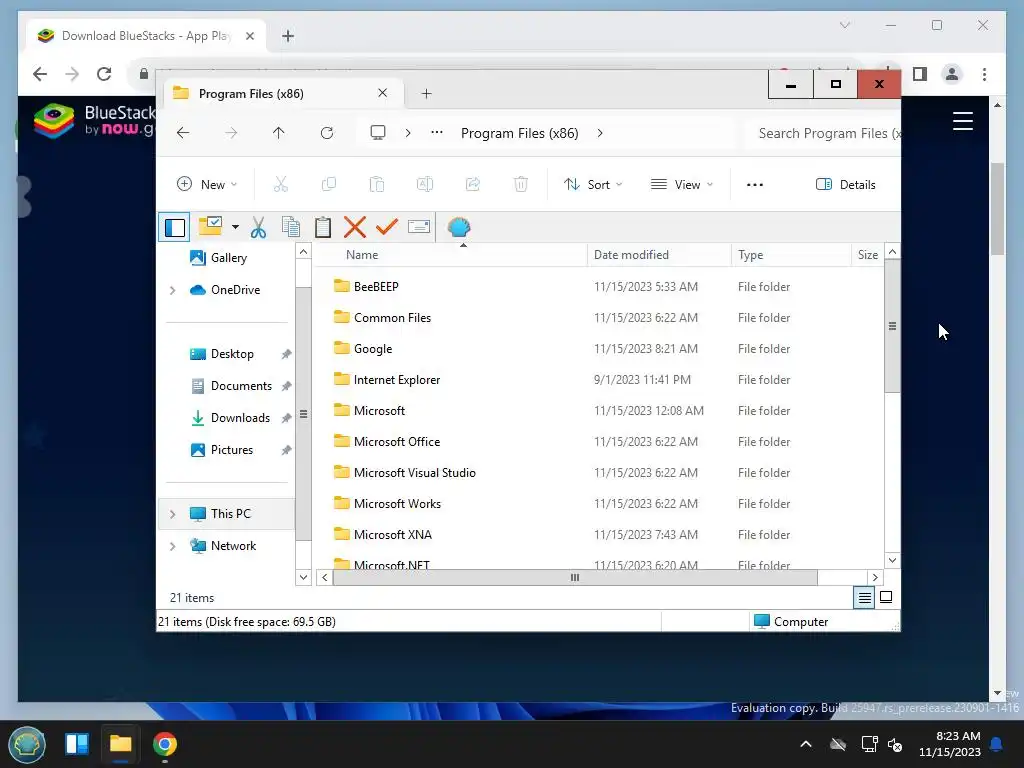
Task: Select Pictures in quick access
Action: (x=231, y=450)
